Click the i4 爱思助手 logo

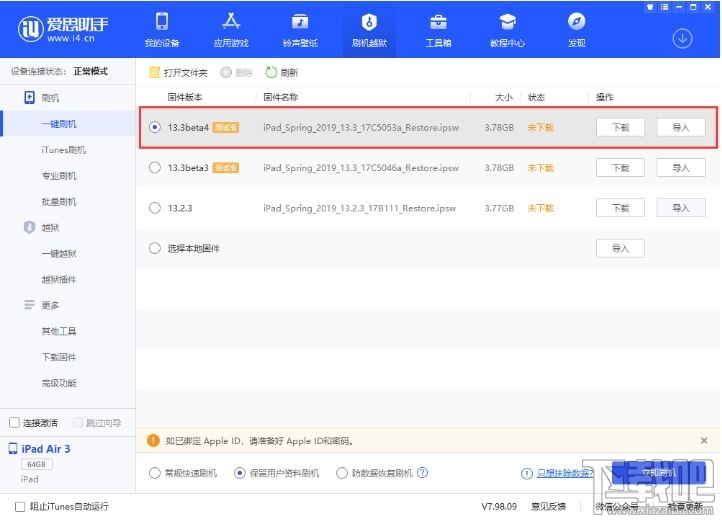coord(63,29)
